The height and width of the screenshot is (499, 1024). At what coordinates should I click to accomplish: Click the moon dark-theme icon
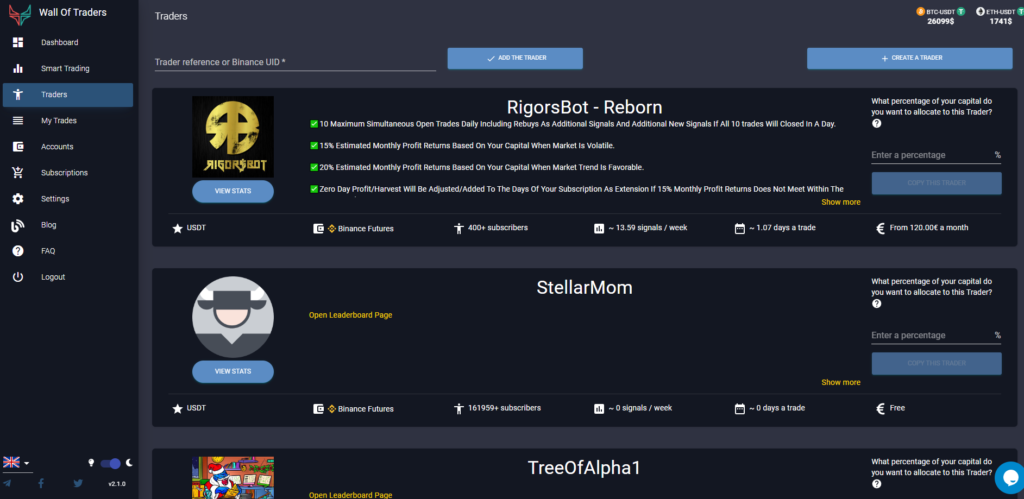pyautogui.click(x=128, y=463)
